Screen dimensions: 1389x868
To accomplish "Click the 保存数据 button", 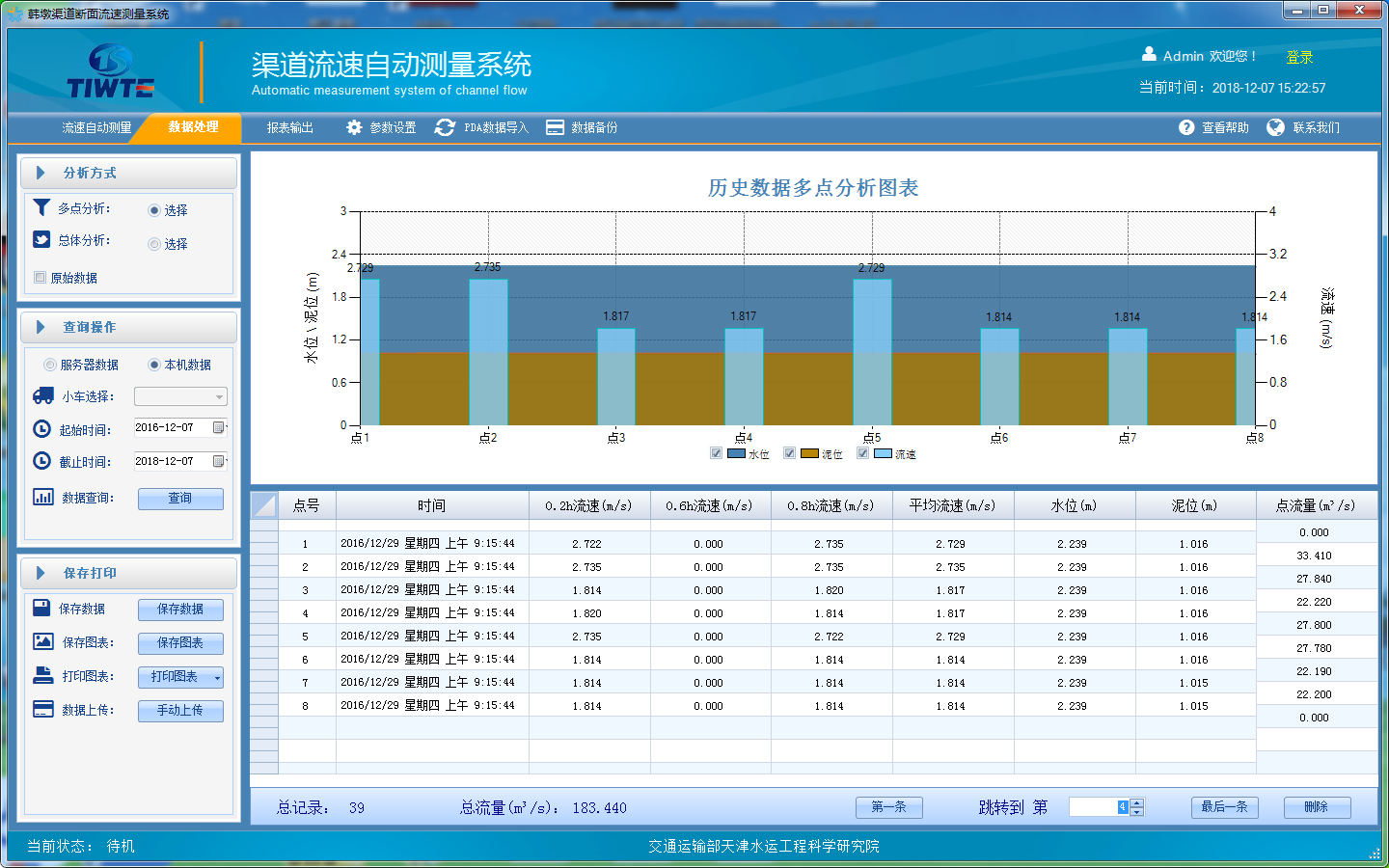I will (x=180, y=610).
